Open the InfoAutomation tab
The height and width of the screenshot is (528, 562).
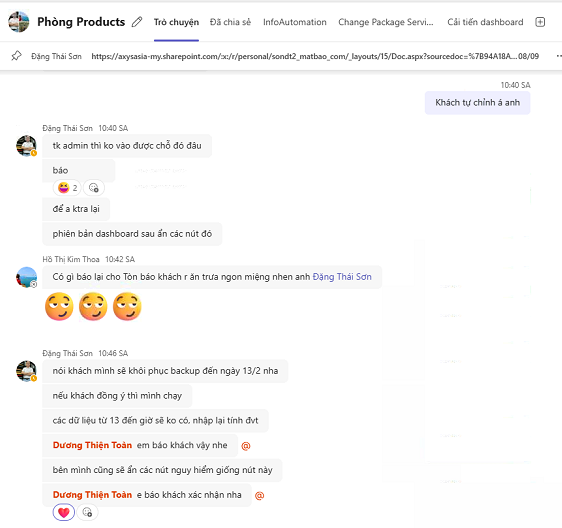[295, 22]
